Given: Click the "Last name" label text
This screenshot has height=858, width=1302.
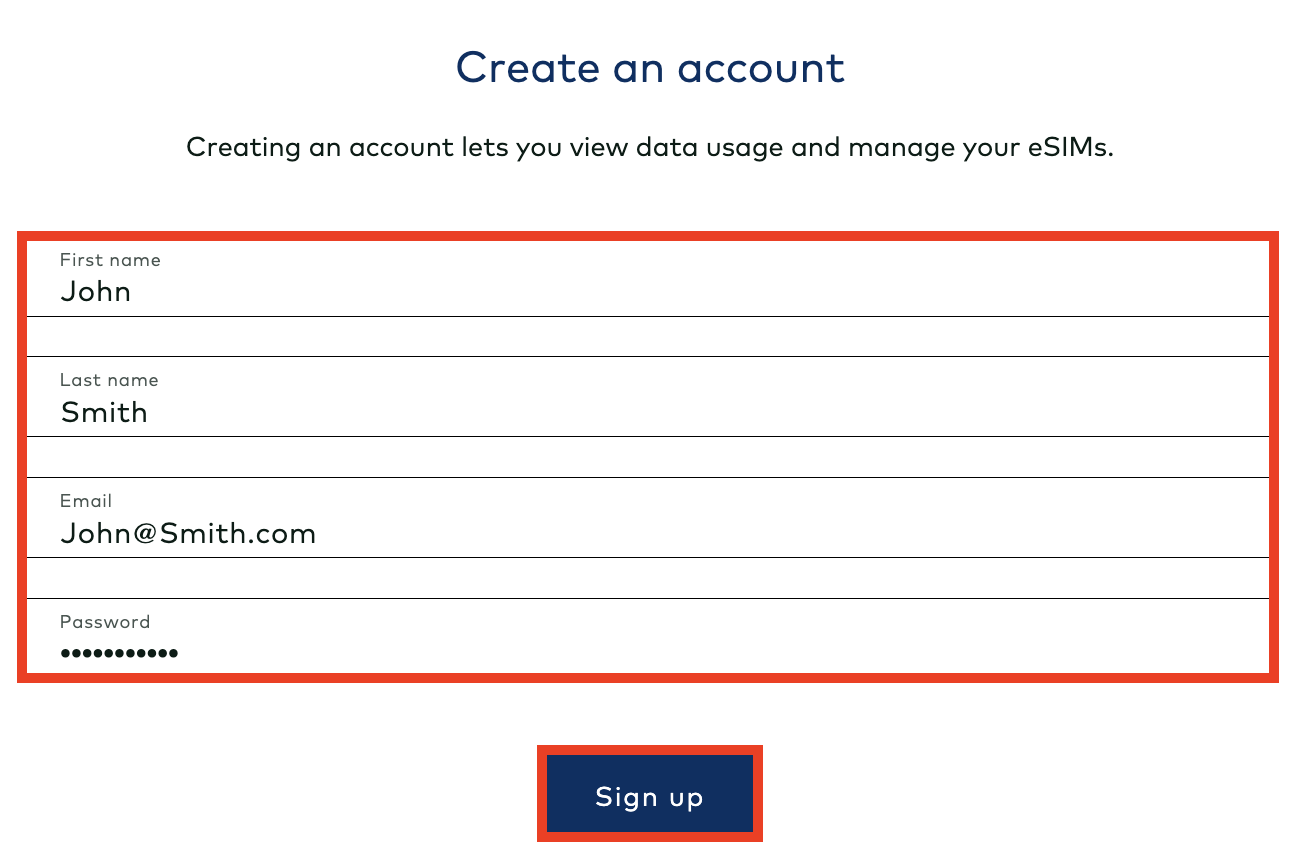Looking at the screenshot, I should 109,380.
